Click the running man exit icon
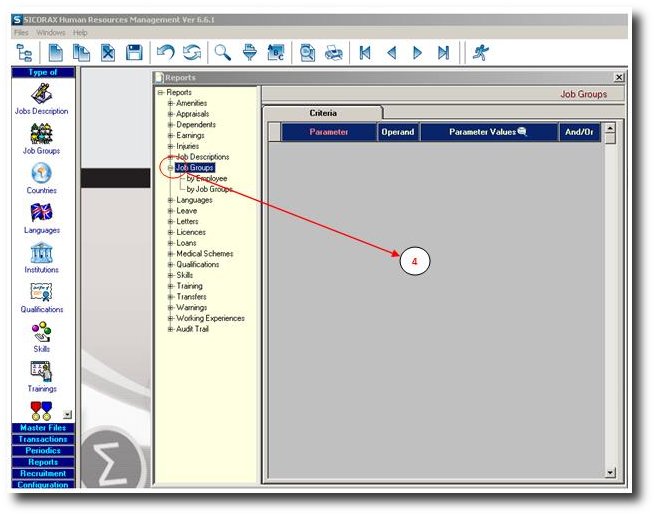Viewport: 655px width, 516px height. pos(482,53)
